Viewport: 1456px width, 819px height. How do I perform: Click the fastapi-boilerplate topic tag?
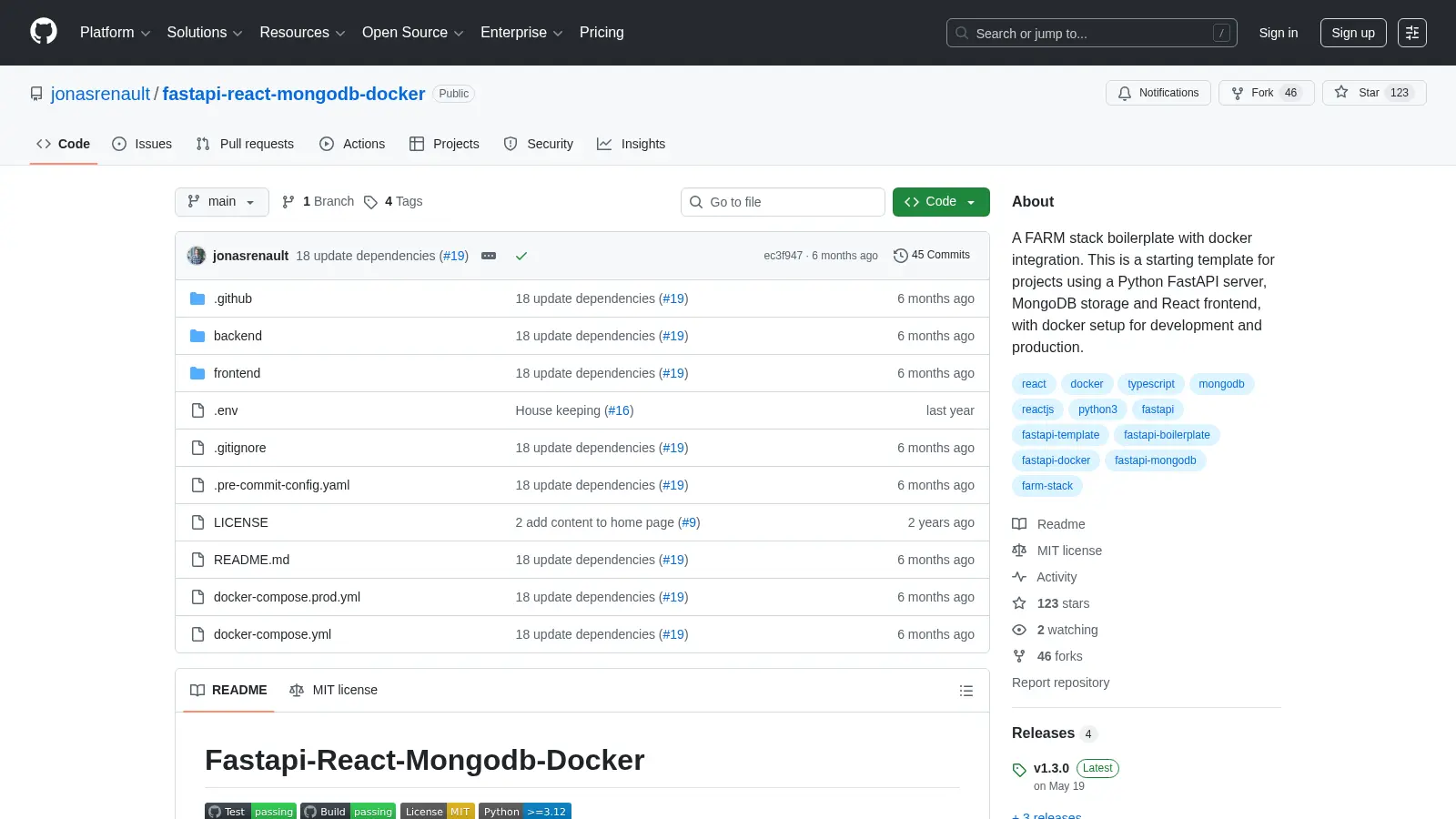click(1167, 435)
